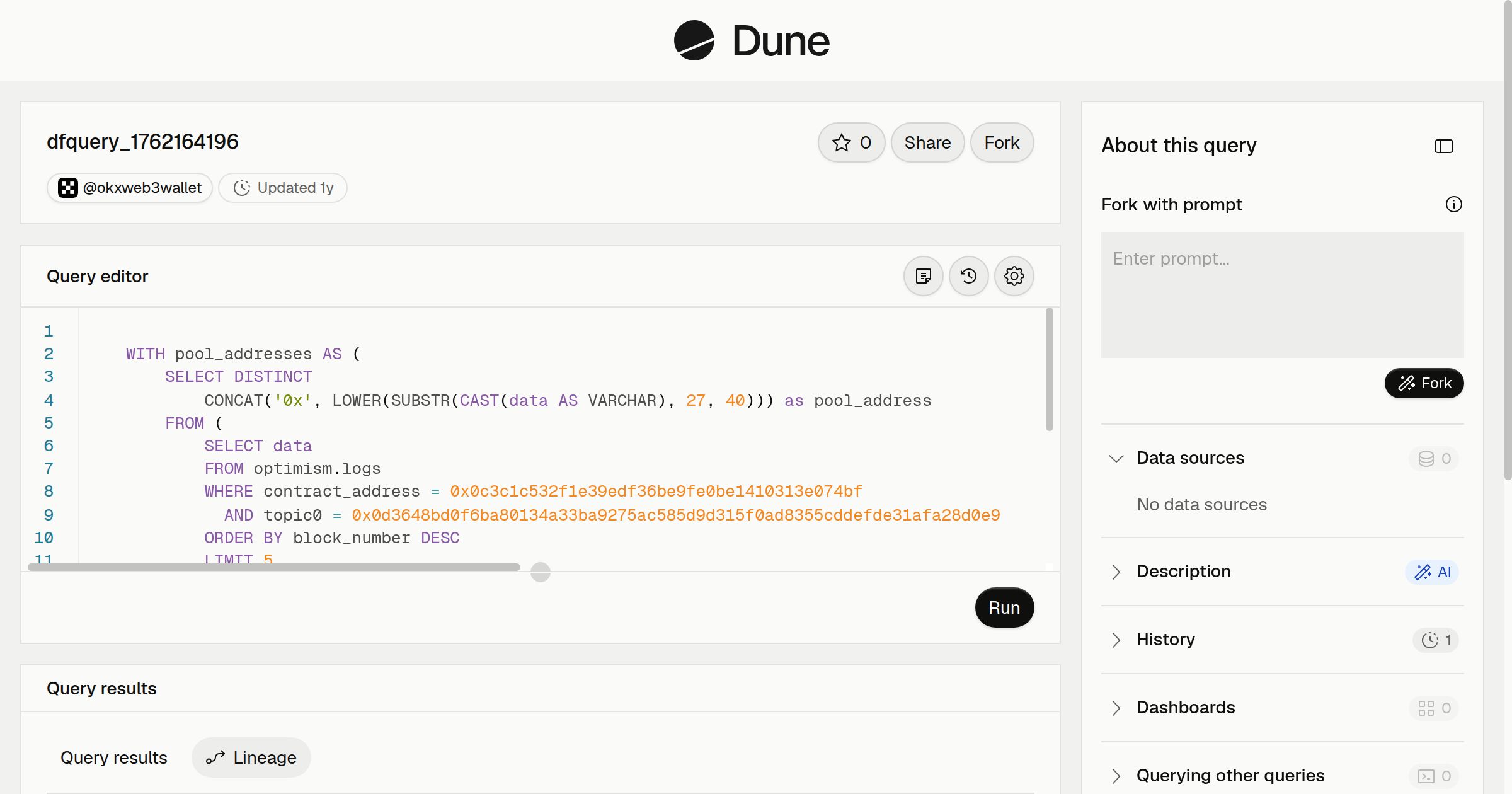Viewport: 1512px width, 794px height.
Task: Collapse the About this query sidebar panel
Action: pyautogui.click(x=1443, y=146)
